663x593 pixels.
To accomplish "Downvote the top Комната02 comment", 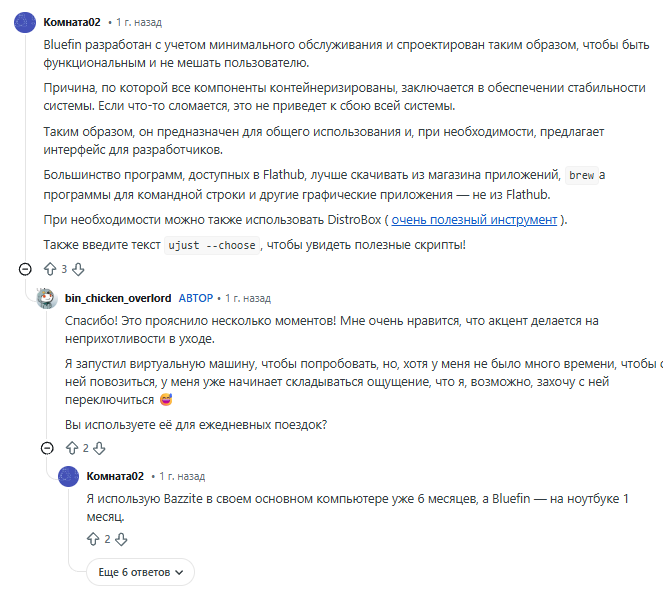I will click(x=79, y=269).
